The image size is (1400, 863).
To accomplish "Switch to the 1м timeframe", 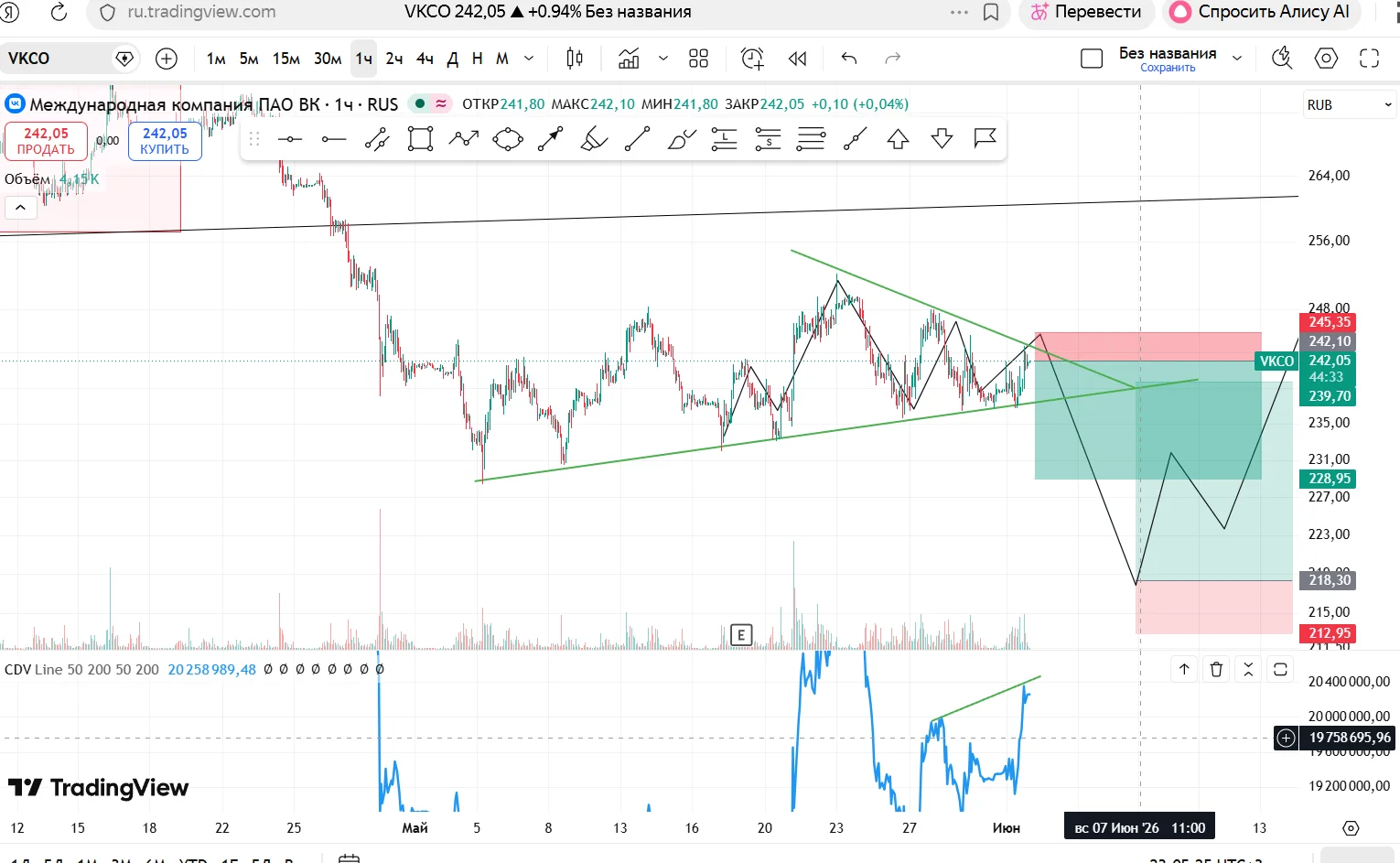I will point(216,59).
